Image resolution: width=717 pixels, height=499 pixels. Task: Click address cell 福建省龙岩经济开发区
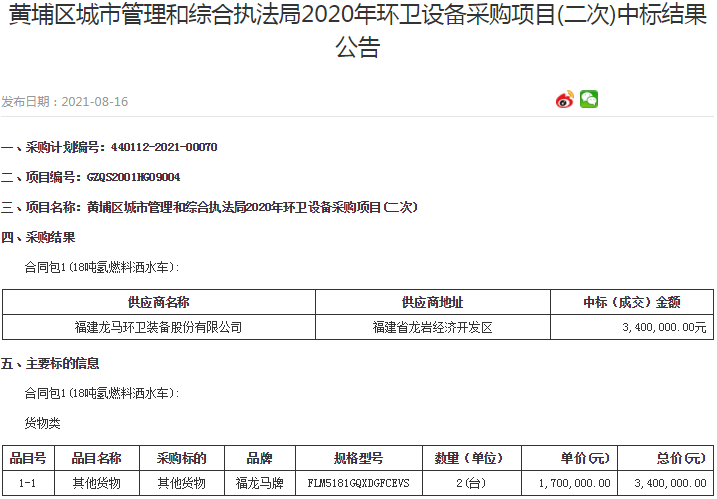tap(432, 327)
